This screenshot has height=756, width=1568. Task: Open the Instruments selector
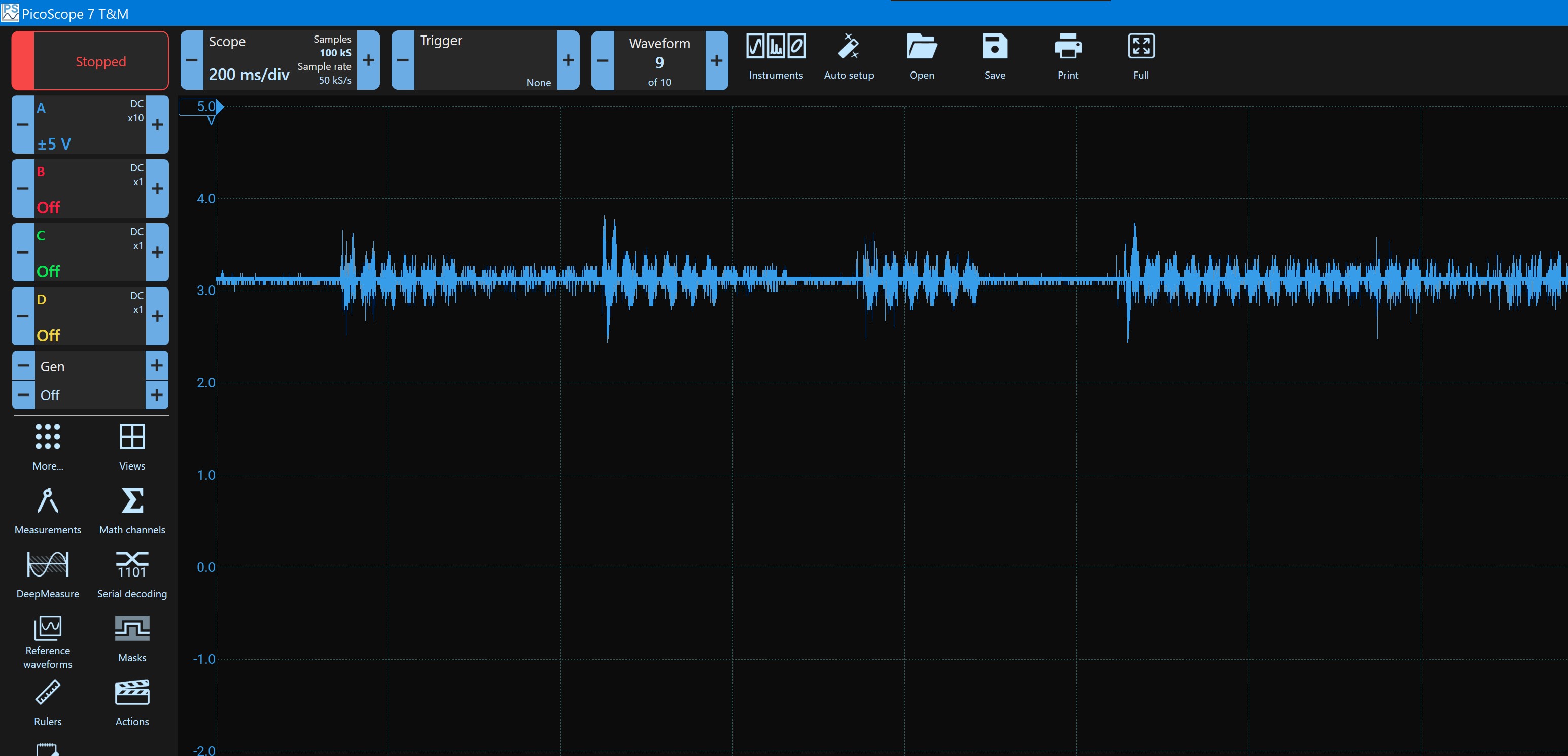pos(776,55)
